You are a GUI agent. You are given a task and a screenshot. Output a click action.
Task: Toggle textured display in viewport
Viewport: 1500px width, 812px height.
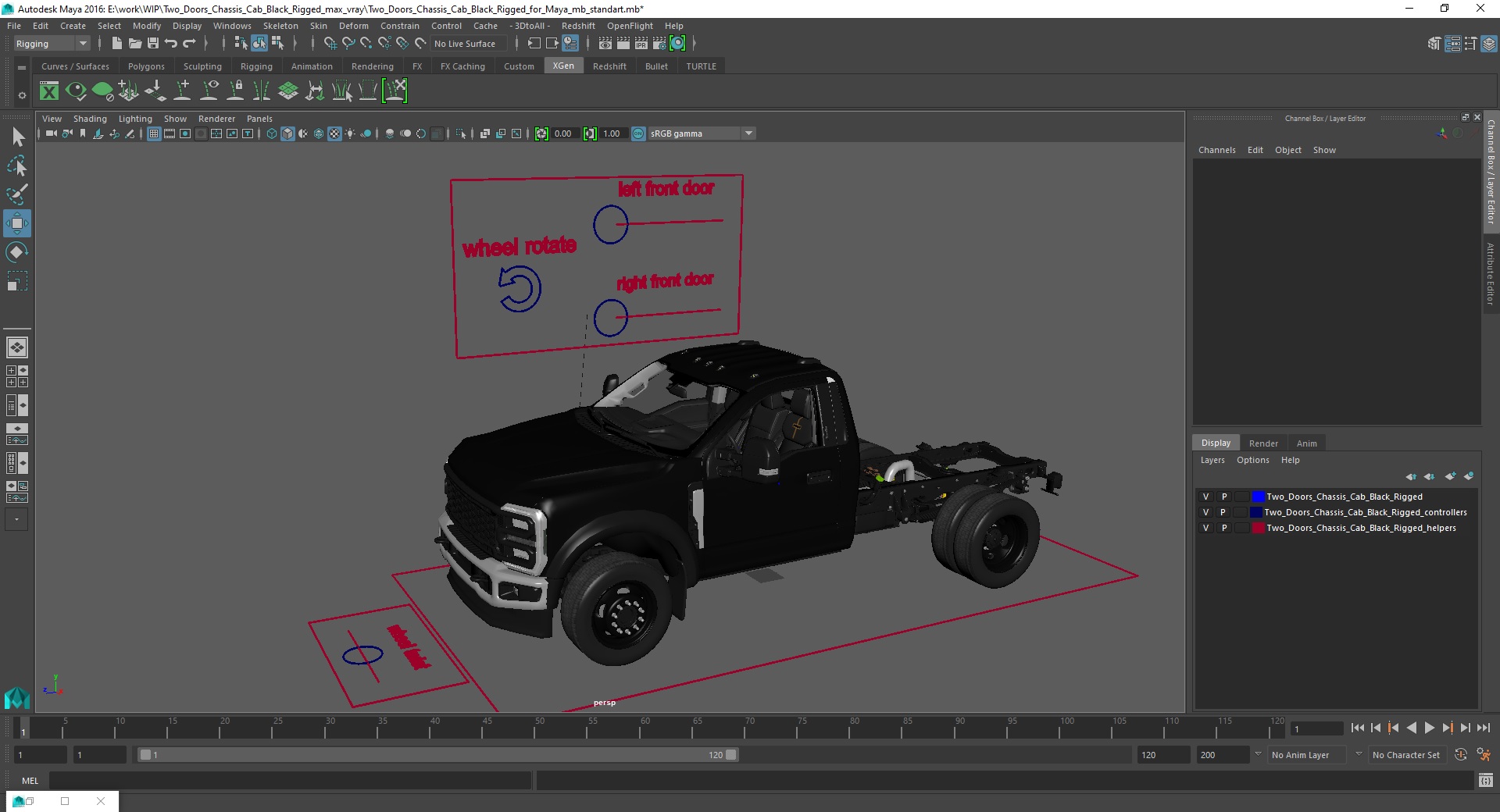tap(334, 134)
